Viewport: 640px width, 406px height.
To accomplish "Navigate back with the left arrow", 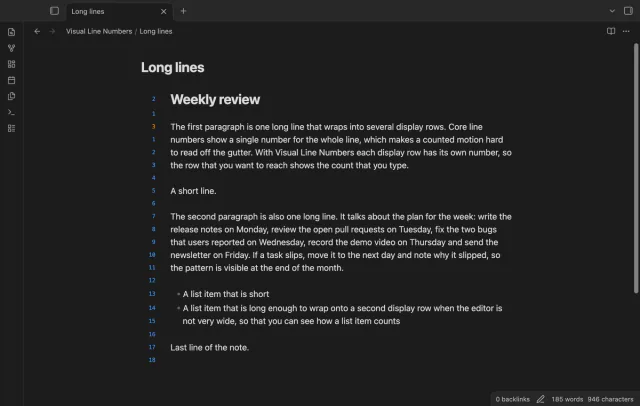I will 37,31.
